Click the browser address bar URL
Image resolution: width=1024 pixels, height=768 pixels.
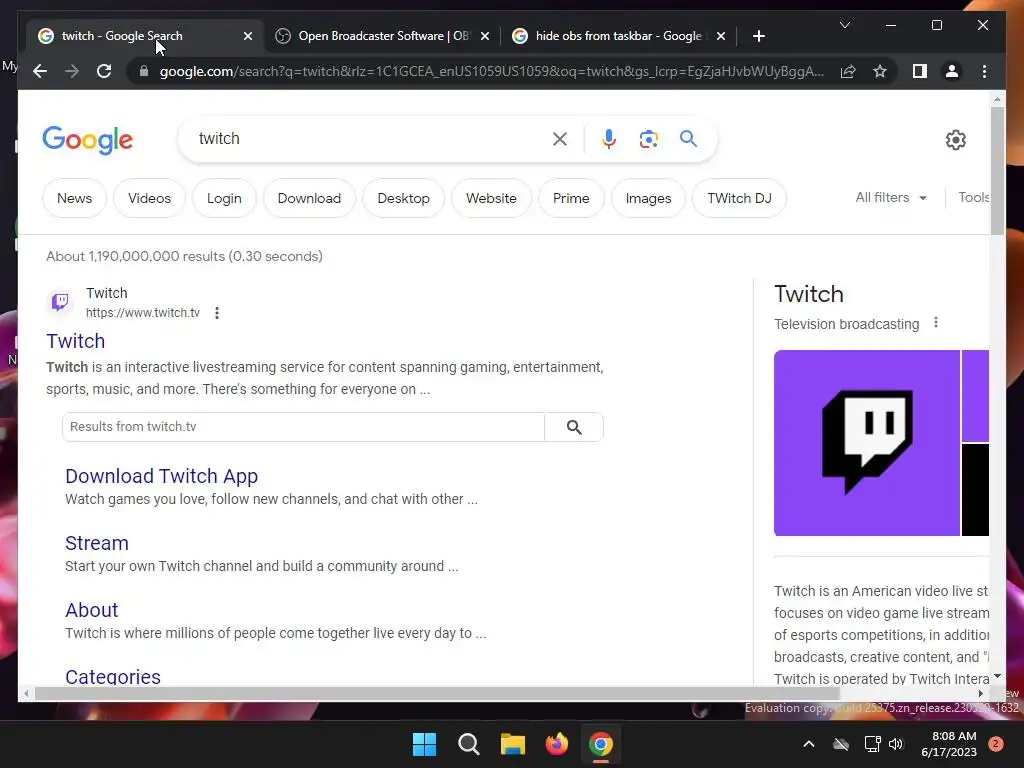click(x=491, y=71)
